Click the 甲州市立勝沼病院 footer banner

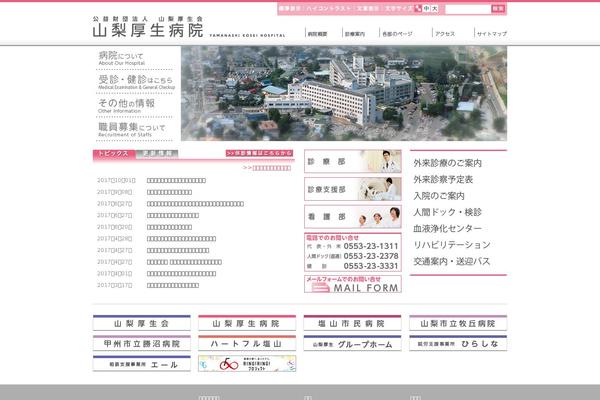pos(142,343)
